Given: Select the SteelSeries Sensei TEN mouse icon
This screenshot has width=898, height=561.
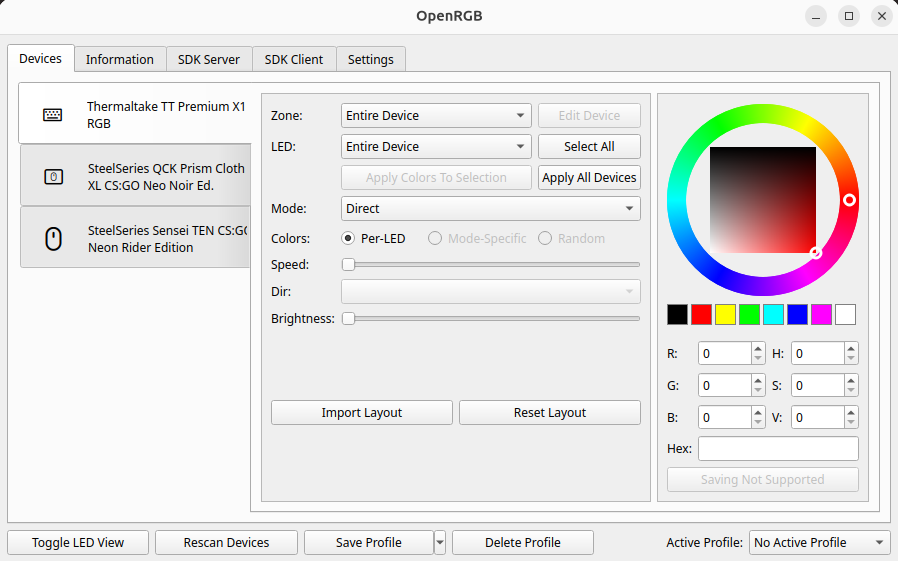Looking at the screenshot, I should pos(53,239).
